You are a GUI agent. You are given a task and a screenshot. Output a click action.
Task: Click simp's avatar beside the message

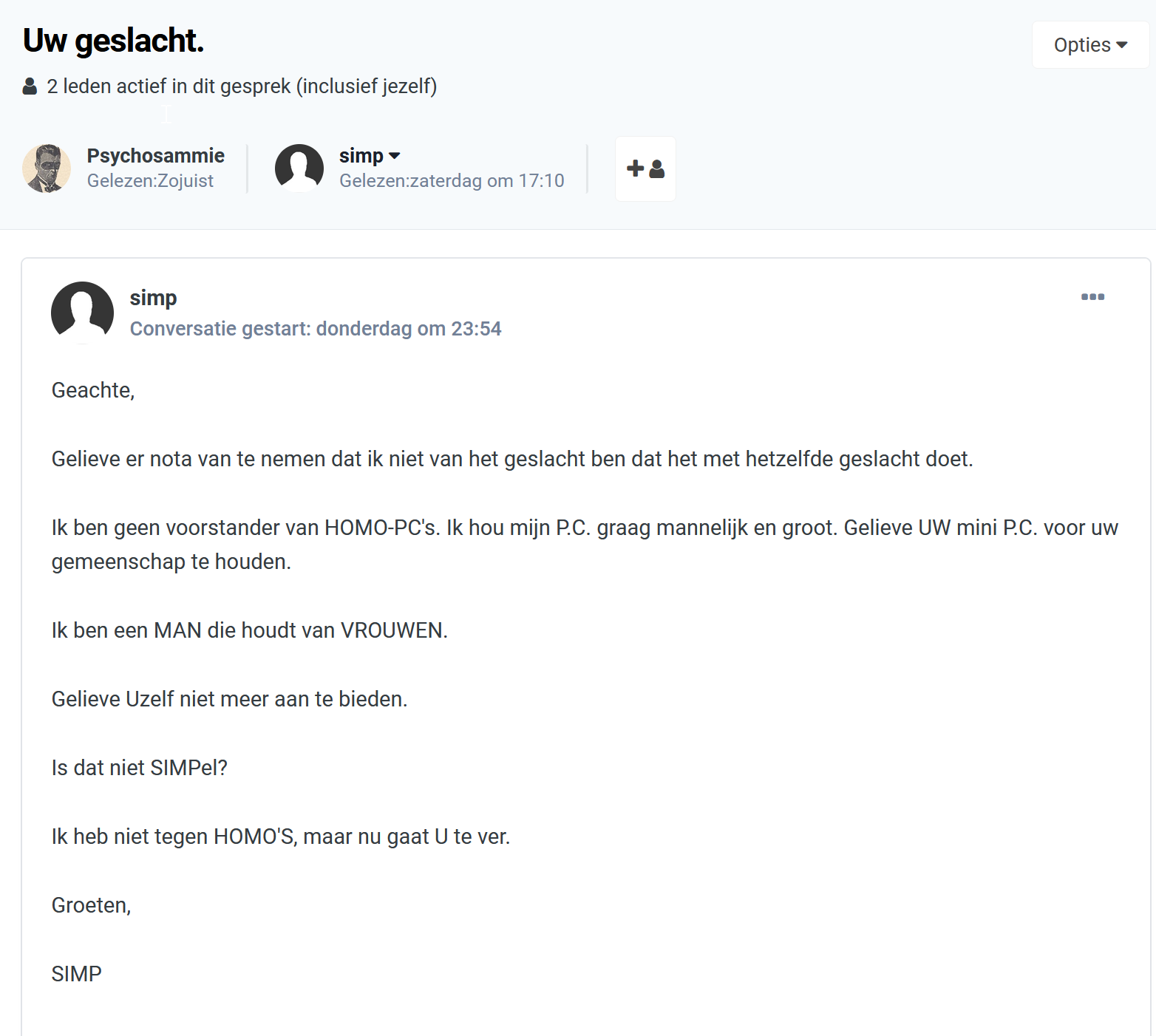tap(82, 313)
